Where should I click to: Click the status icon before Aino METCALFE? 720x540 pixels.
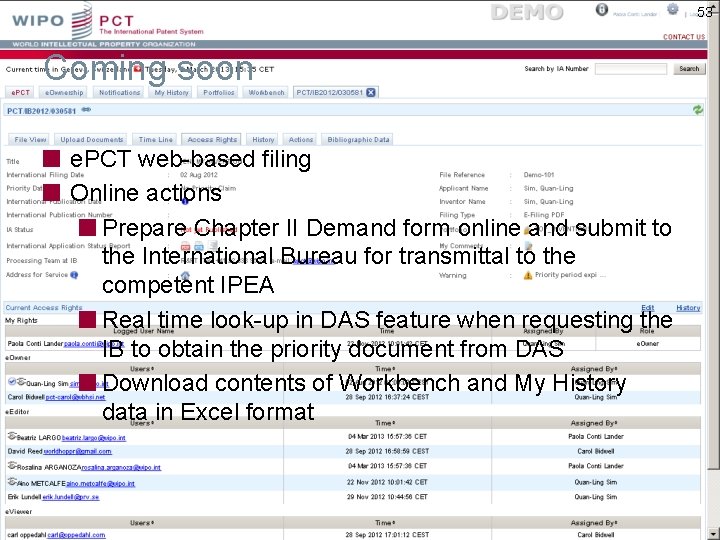(x=12, y=482)
